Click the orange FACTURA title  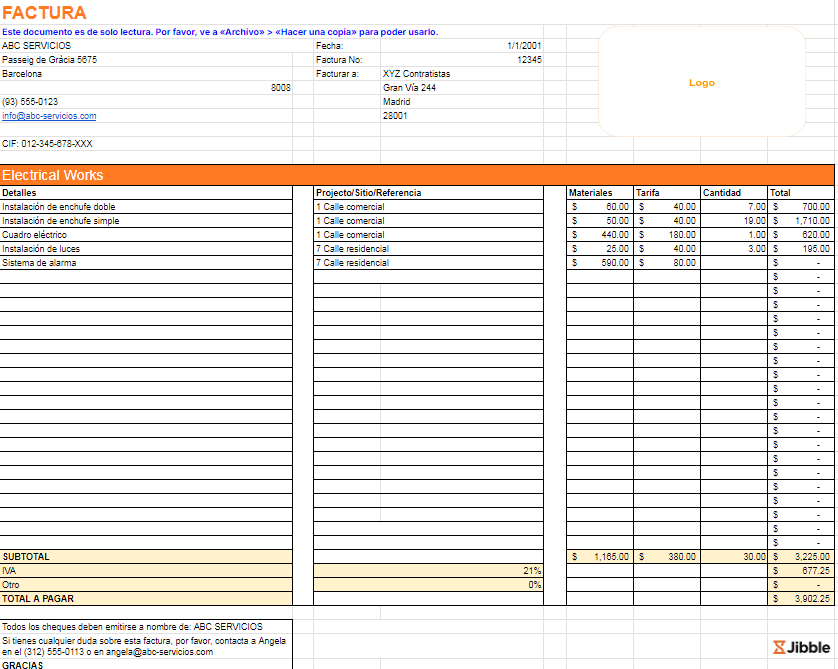click(x=44, y=13)
